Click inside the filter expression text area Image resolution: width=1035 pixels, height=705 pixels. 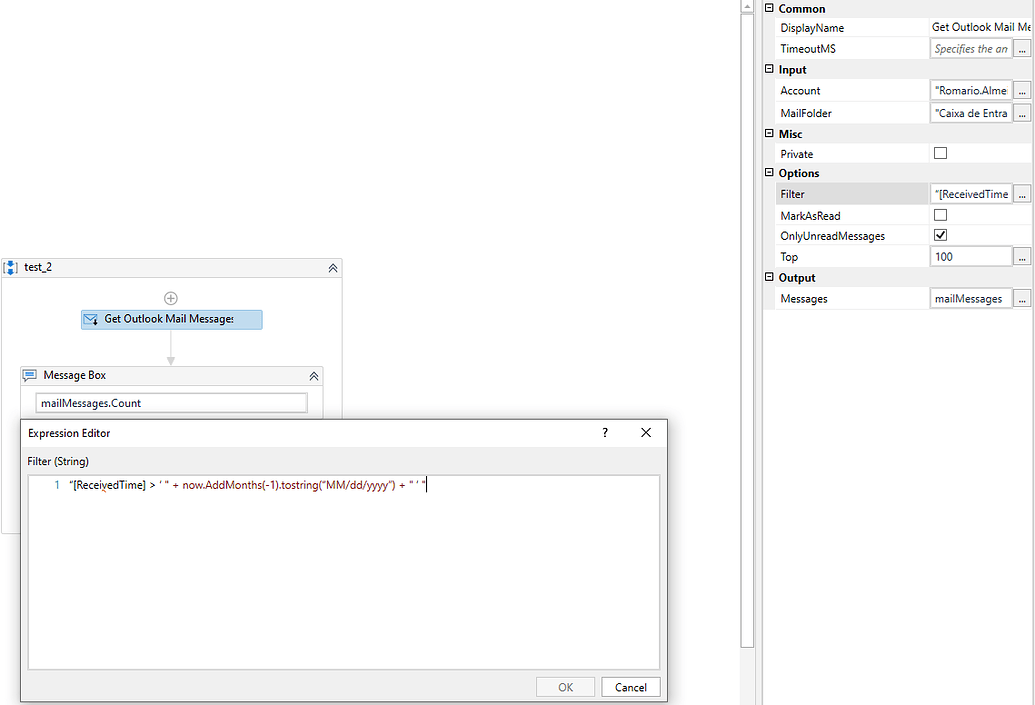click(x=343, y=572)
